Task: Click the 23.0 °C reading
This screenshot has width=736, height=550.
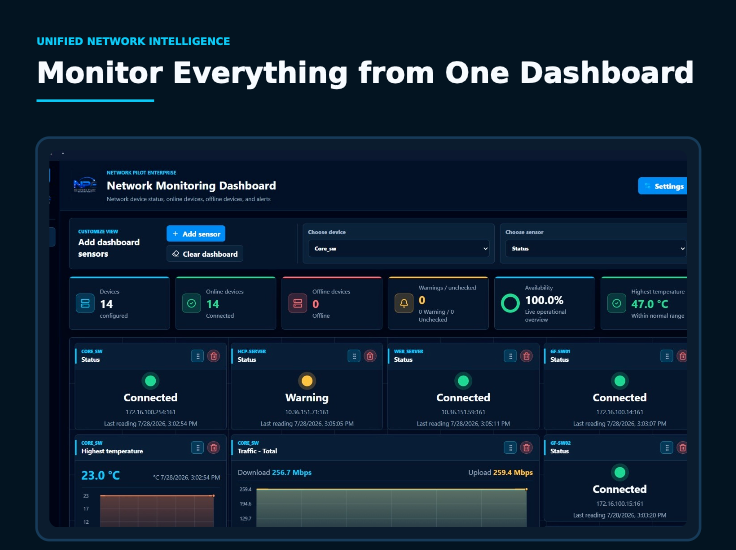Action: [100, 475]
